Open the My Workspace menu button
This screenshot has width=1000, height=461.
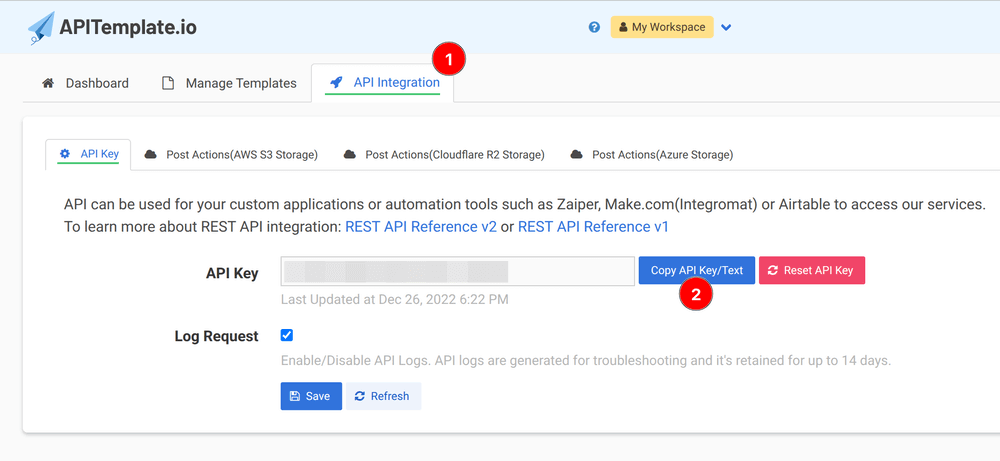tap(662, 27)
